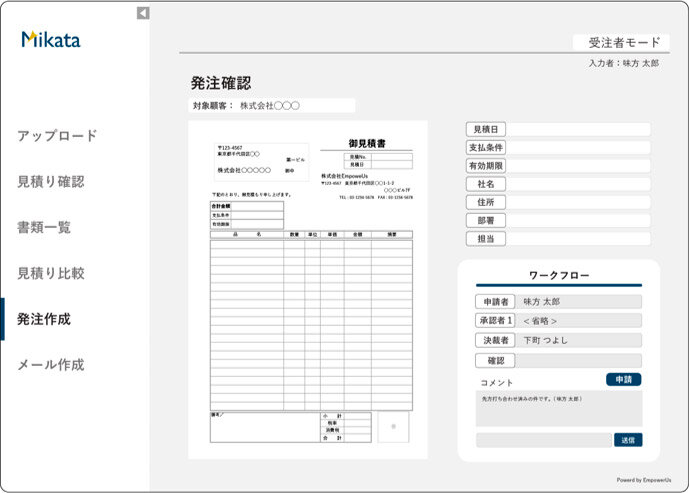The height and width of the screenshot is (493, 689).
Task: Navigate to メール作成
Action: pos(51,365)
